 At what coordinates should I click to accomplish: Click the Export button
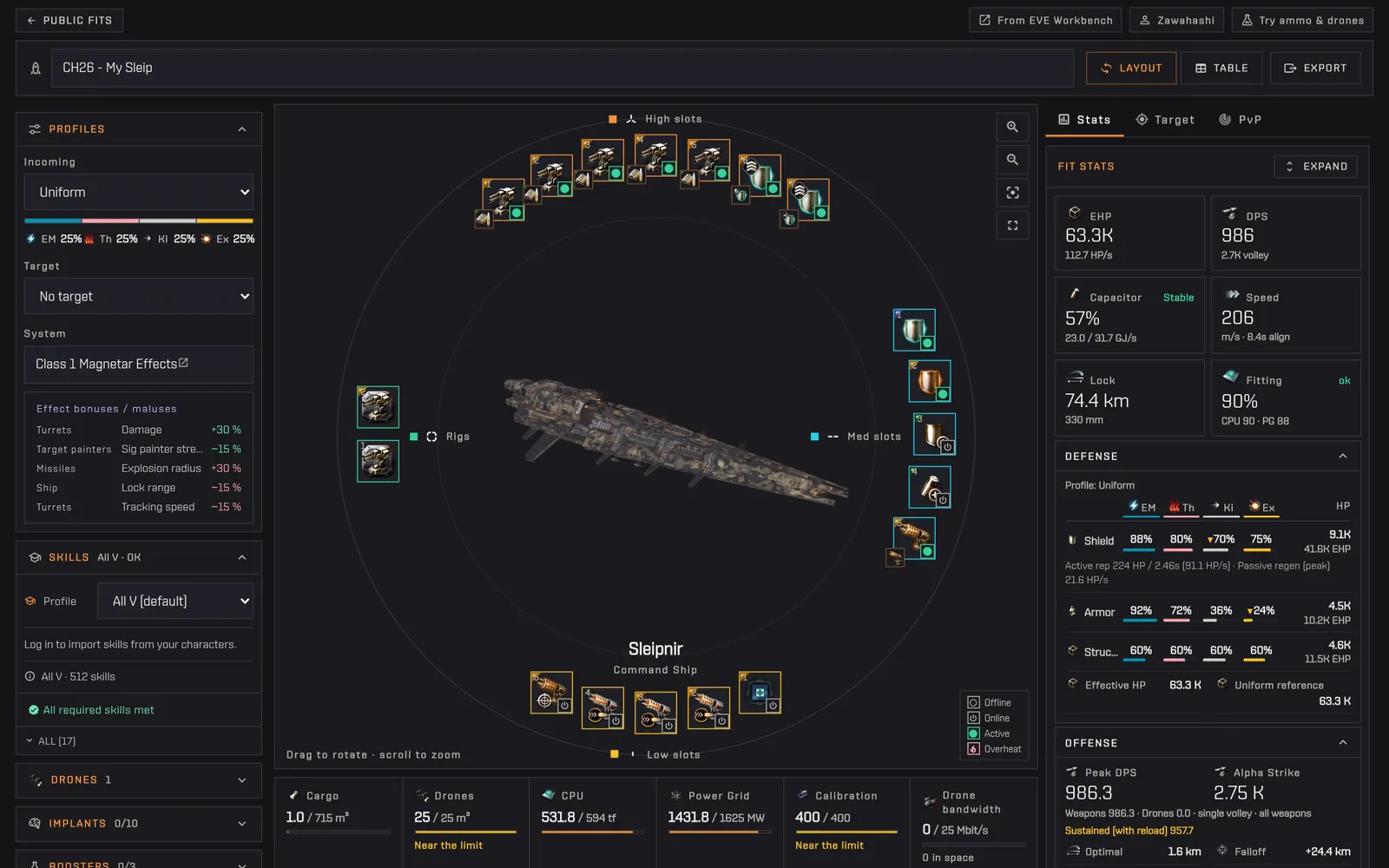[1315, 68]
